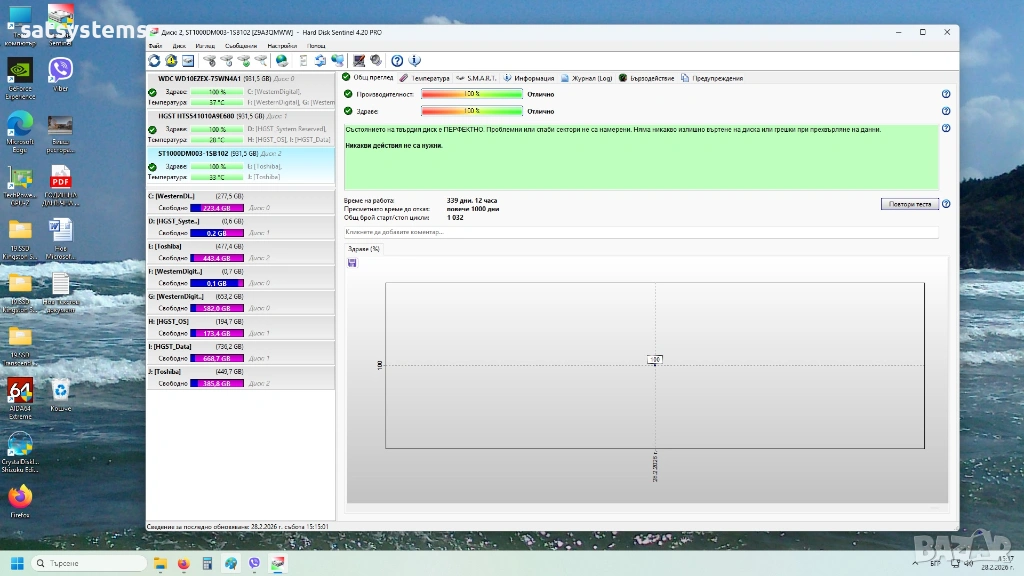
Task: Click the add comment input field
Action: click(x=640, y=232)
